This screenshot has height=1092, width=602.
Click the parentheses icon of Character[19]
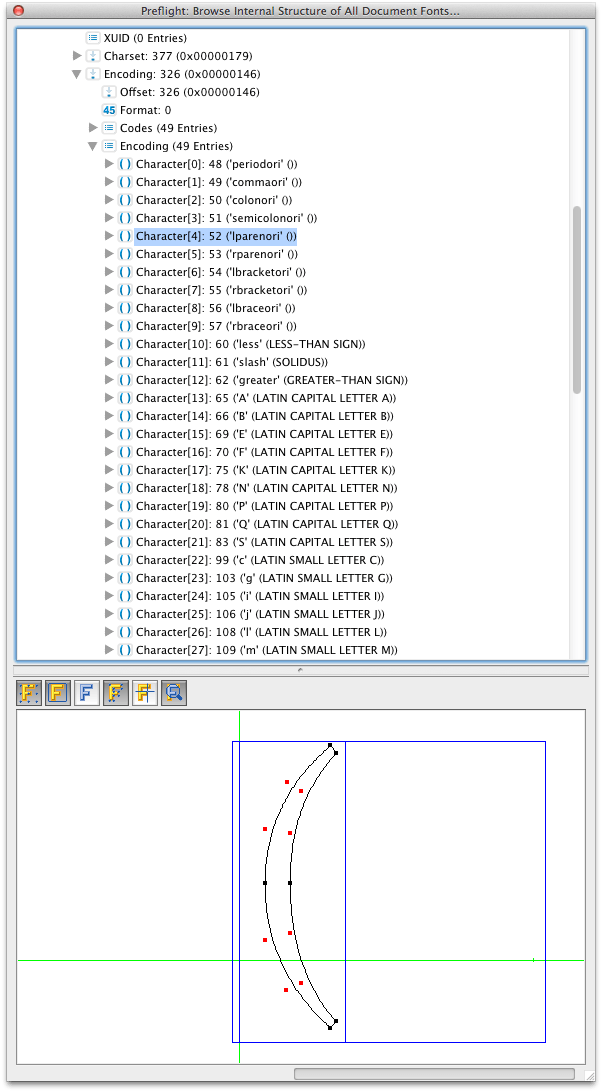click(125, 506)
